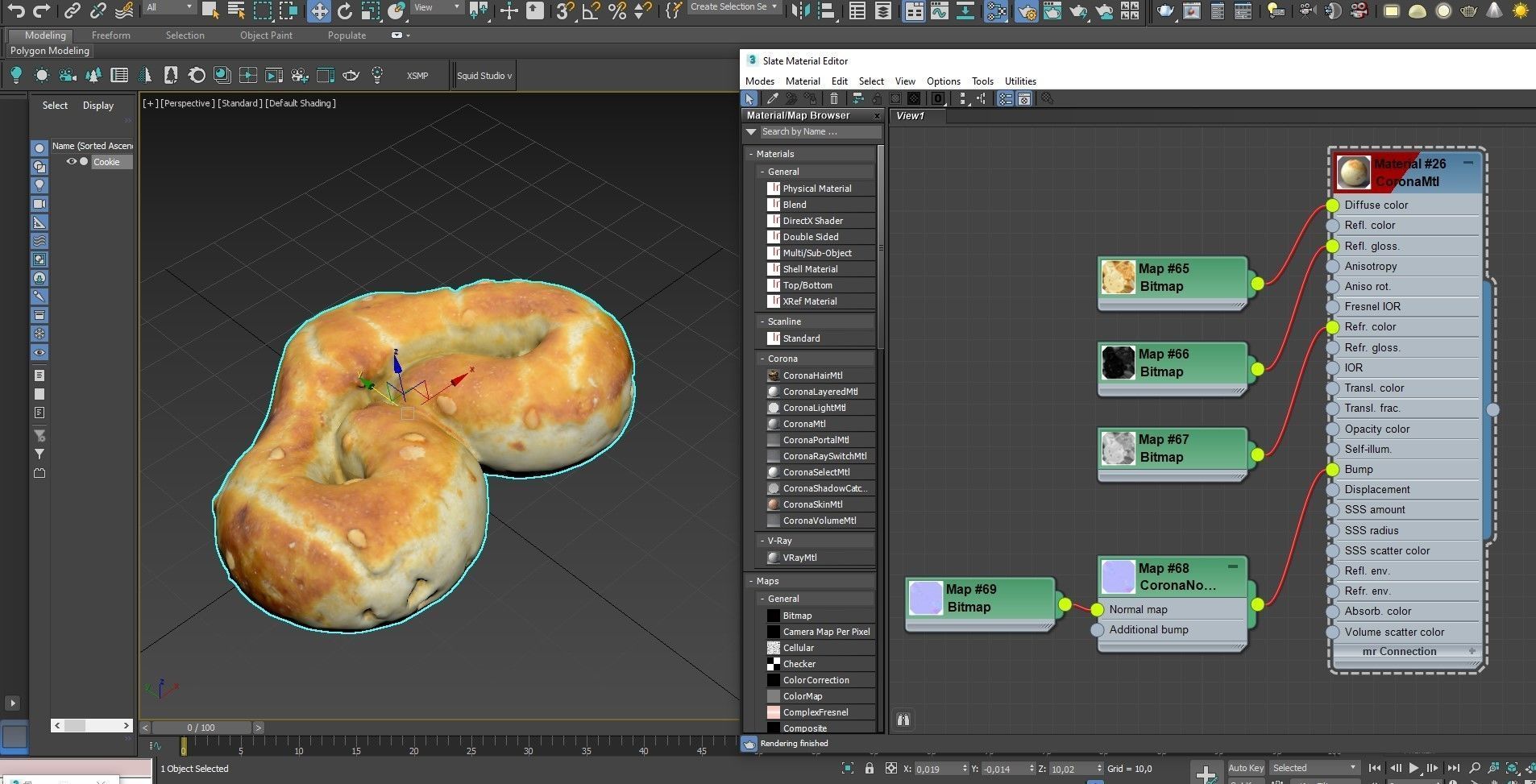The height and width of the screenshot is (784, 1536).
Task: Click the Percent Snap toggle icon
Action: click(x=617, y=10)
